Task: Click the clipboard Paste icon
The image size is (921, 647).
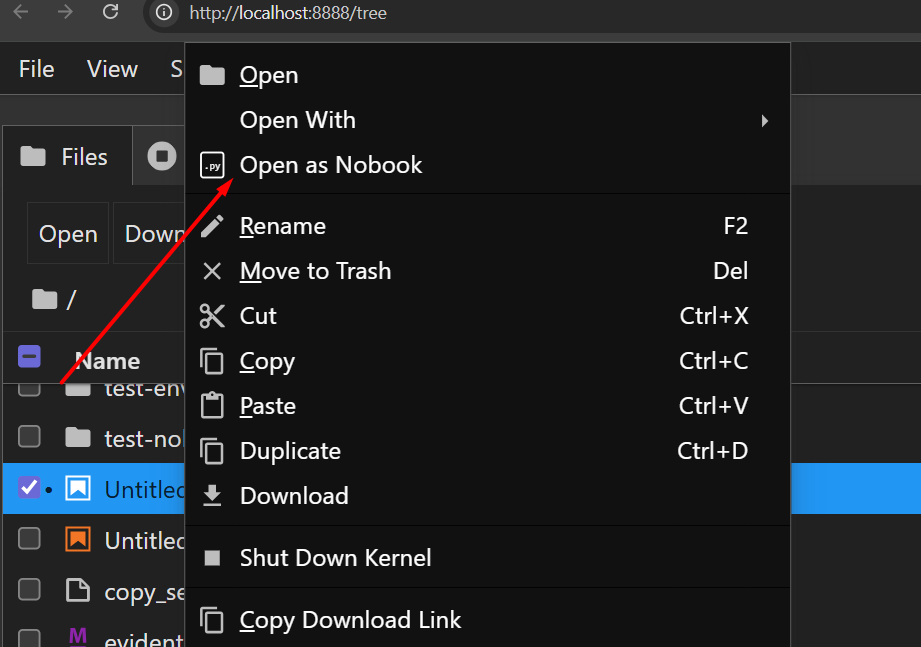Action: [212, 406]
